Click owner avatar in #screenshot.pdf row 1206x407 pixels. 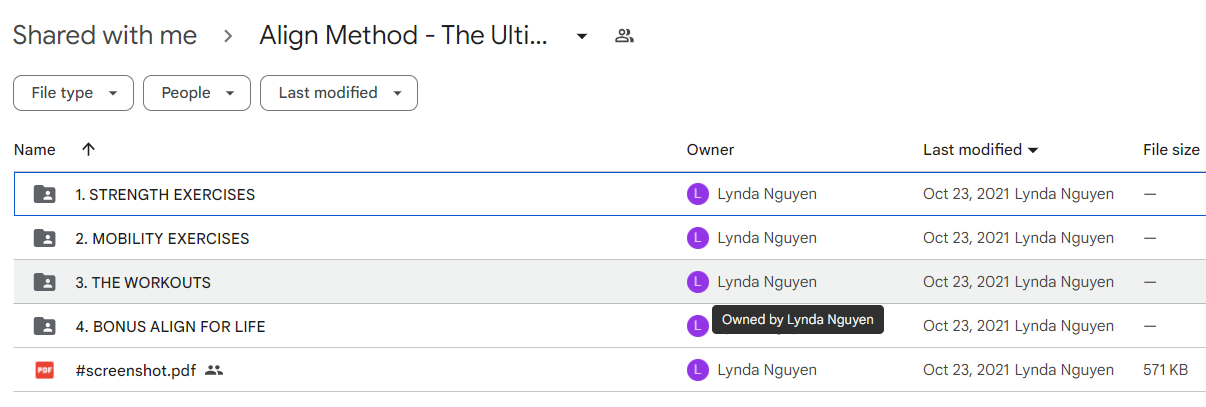[x=698, y=370]
